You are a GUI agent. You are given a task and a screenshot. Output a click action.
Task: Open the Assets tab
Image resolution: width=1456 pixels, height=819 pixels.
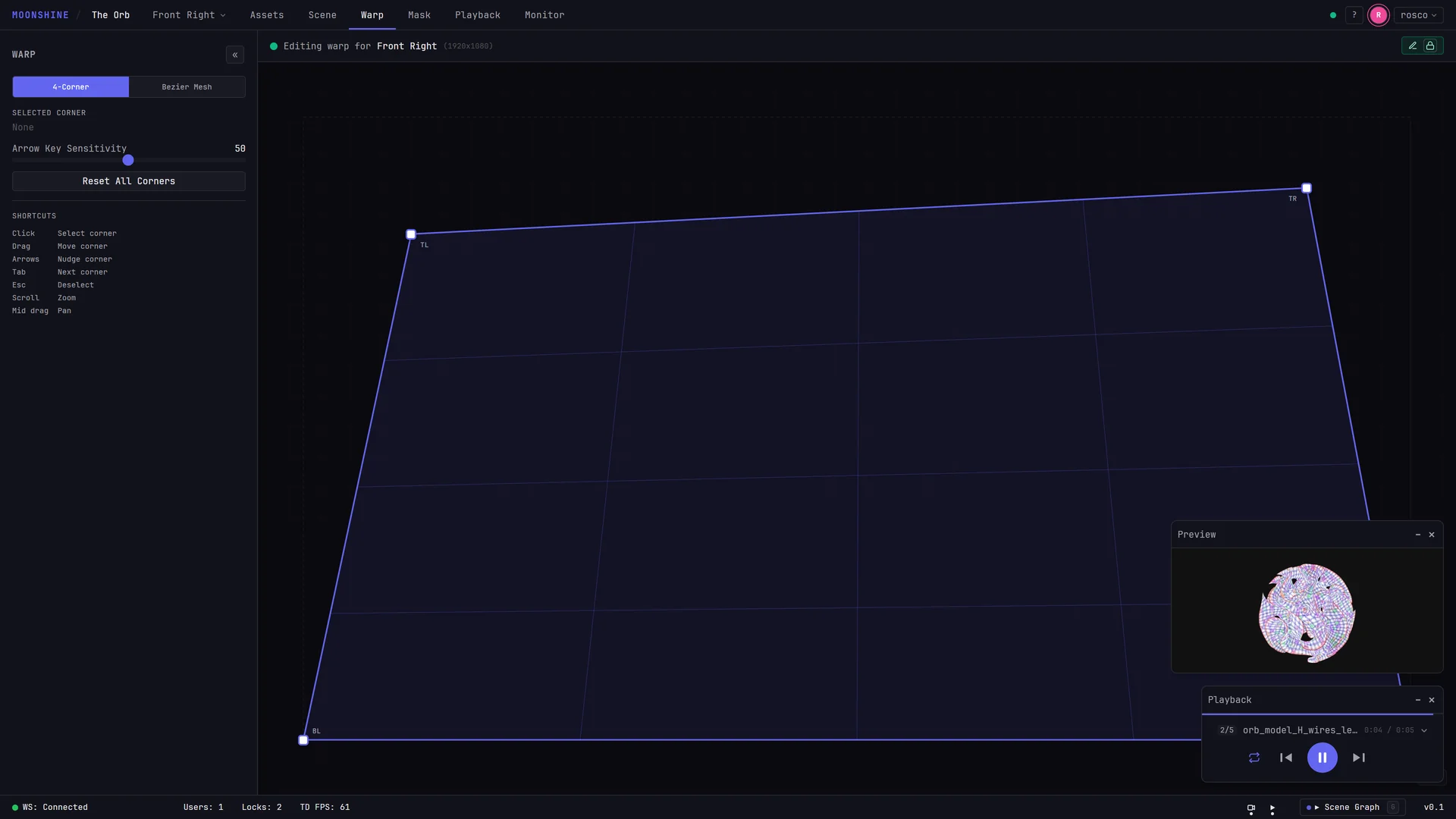pos(267,15)
